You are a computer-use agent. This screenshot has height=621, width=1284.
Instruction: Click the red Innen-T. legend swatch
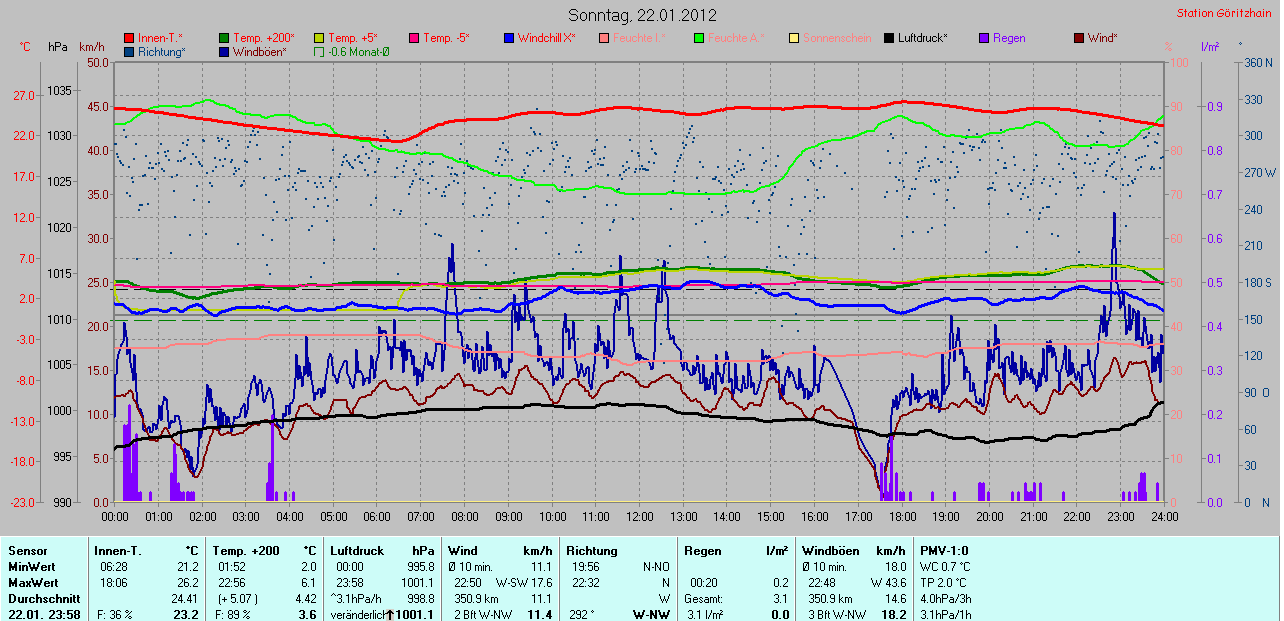point(129,38)
